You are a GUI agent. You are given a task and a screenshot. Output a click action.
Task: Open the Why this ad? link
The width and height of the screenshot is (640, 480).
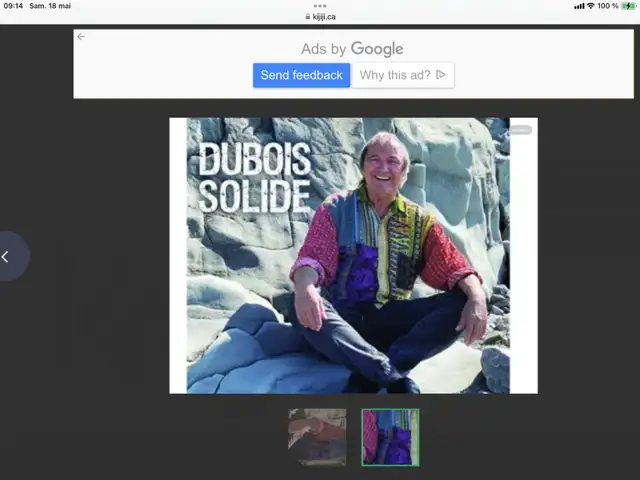pyautogui.click(x=403, y=75)
